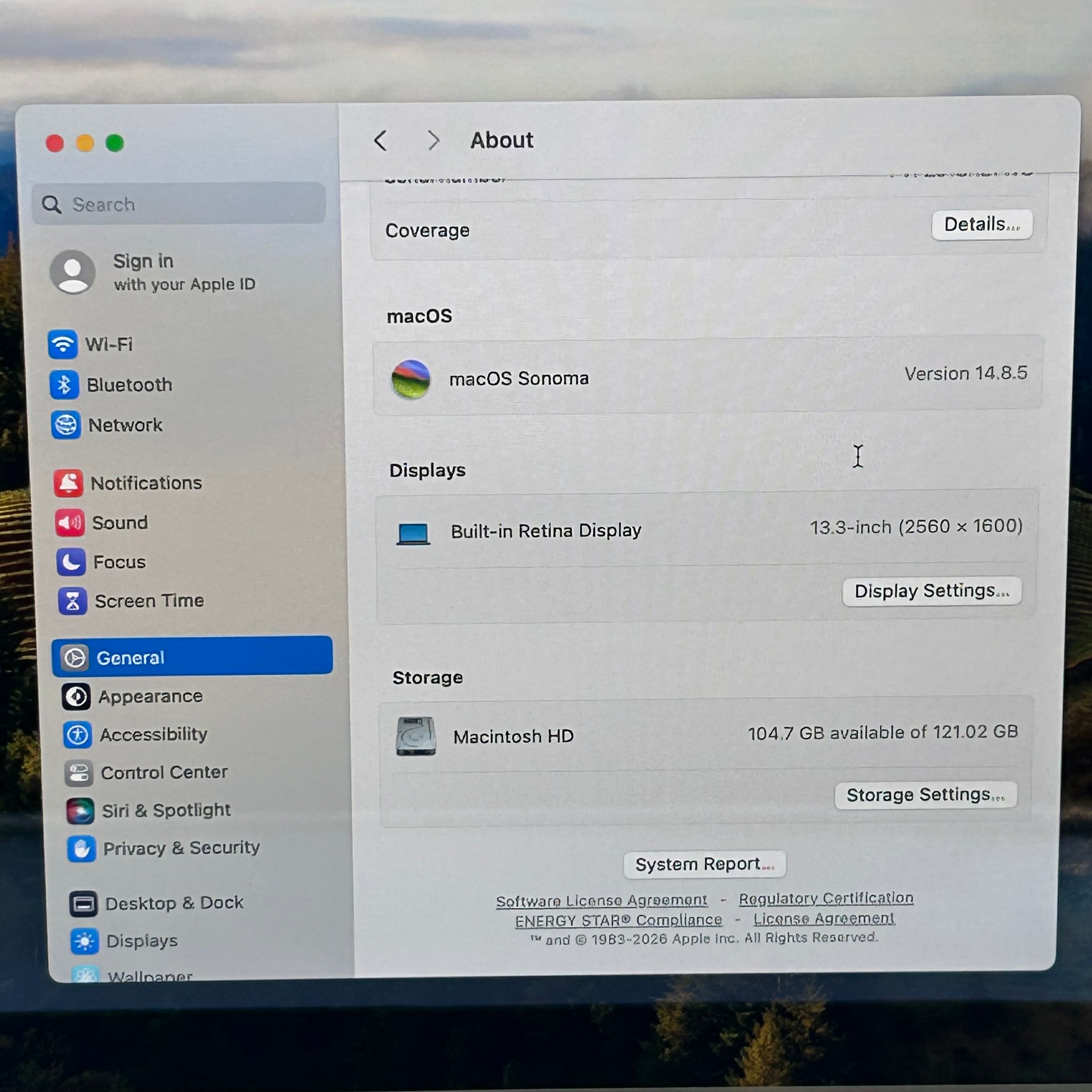The width and height of the screenshot is (1092, 1092).
Task: Open the License Agreement link
Action: coord(824,919)
